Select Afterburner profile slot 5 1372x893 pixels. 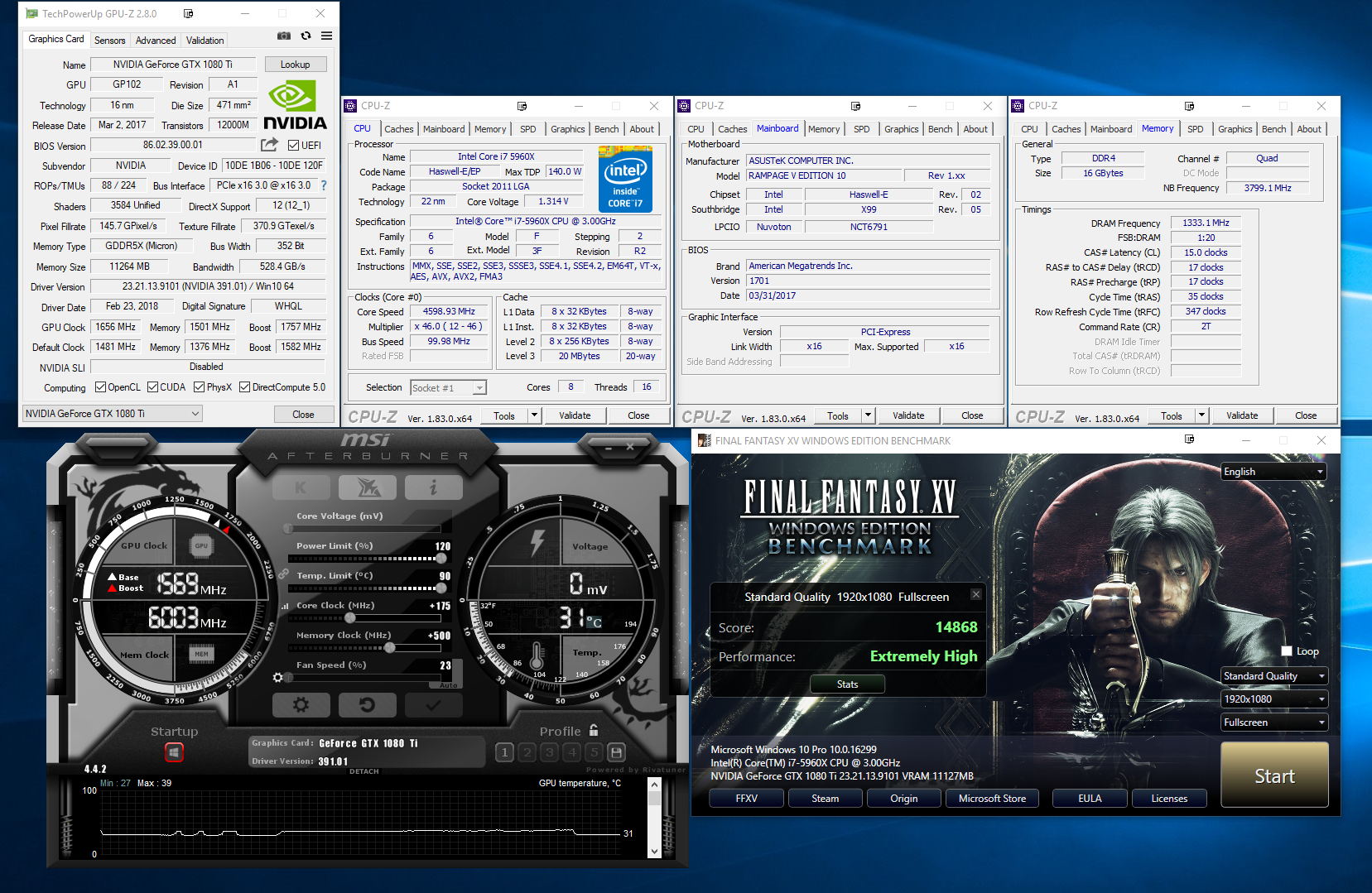point(594,752)
